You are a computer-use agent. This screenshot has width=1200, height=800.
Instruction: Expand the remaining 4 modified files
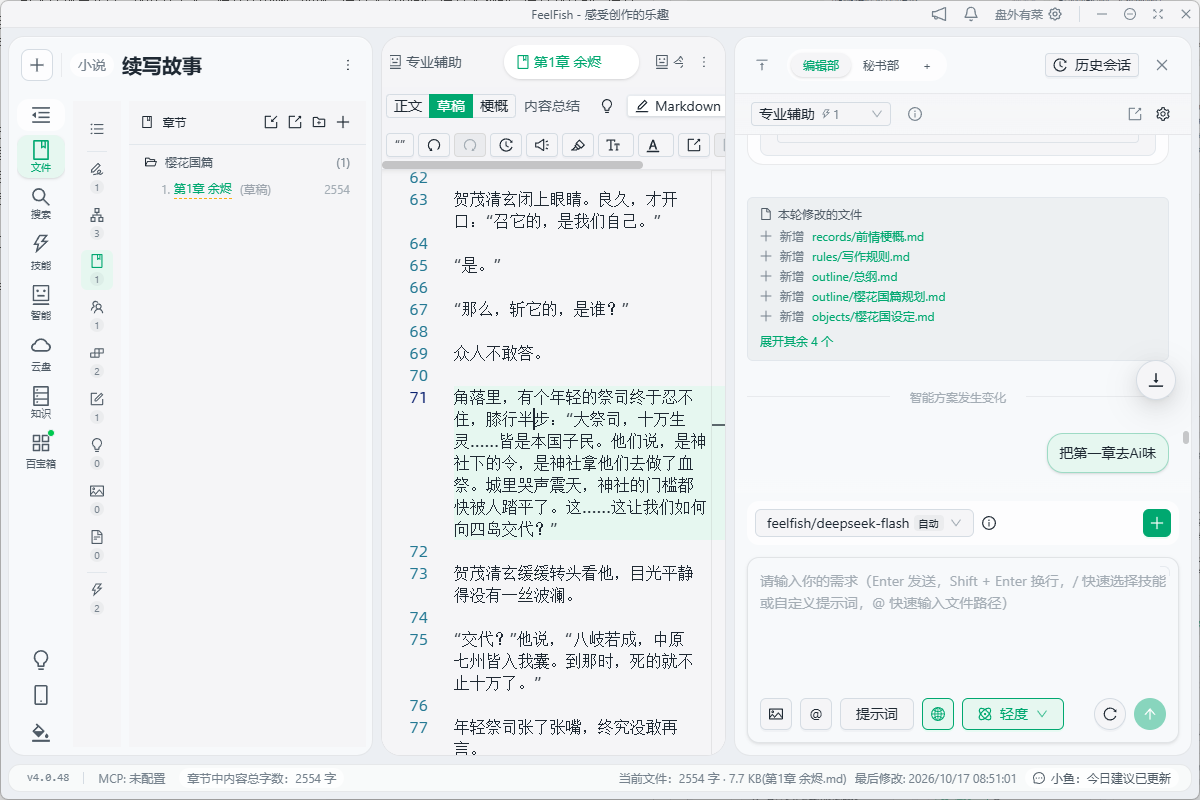point(796,341)
